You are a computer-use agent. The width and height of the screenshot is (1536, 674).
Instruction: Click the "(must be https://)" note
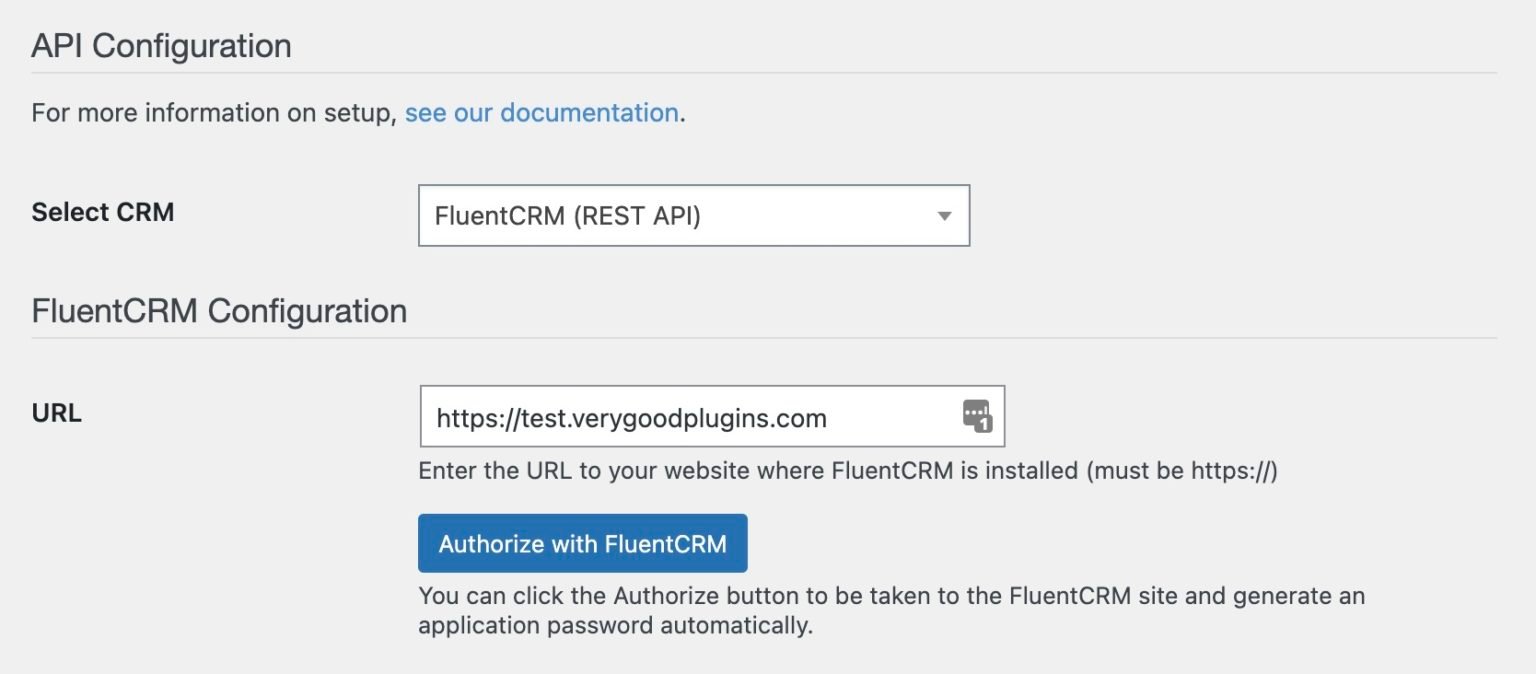click(1182, 470)
